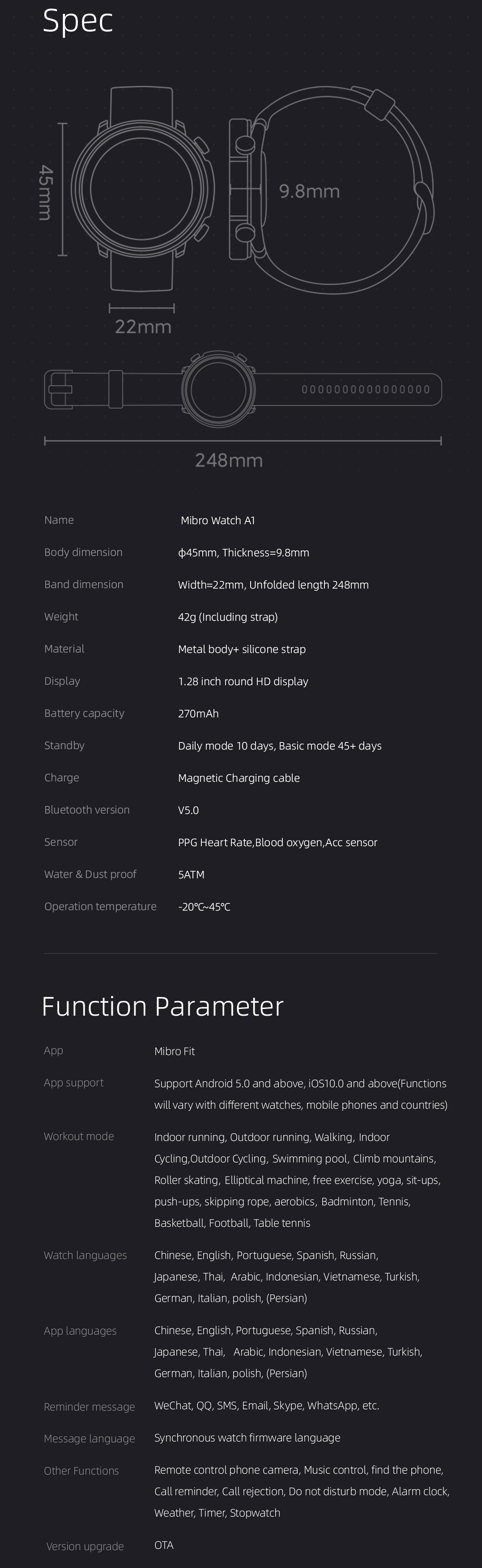This screenshot has width=482, height=1568.
Task: Click the Workout mode label
Action: tap(79, 1136)
